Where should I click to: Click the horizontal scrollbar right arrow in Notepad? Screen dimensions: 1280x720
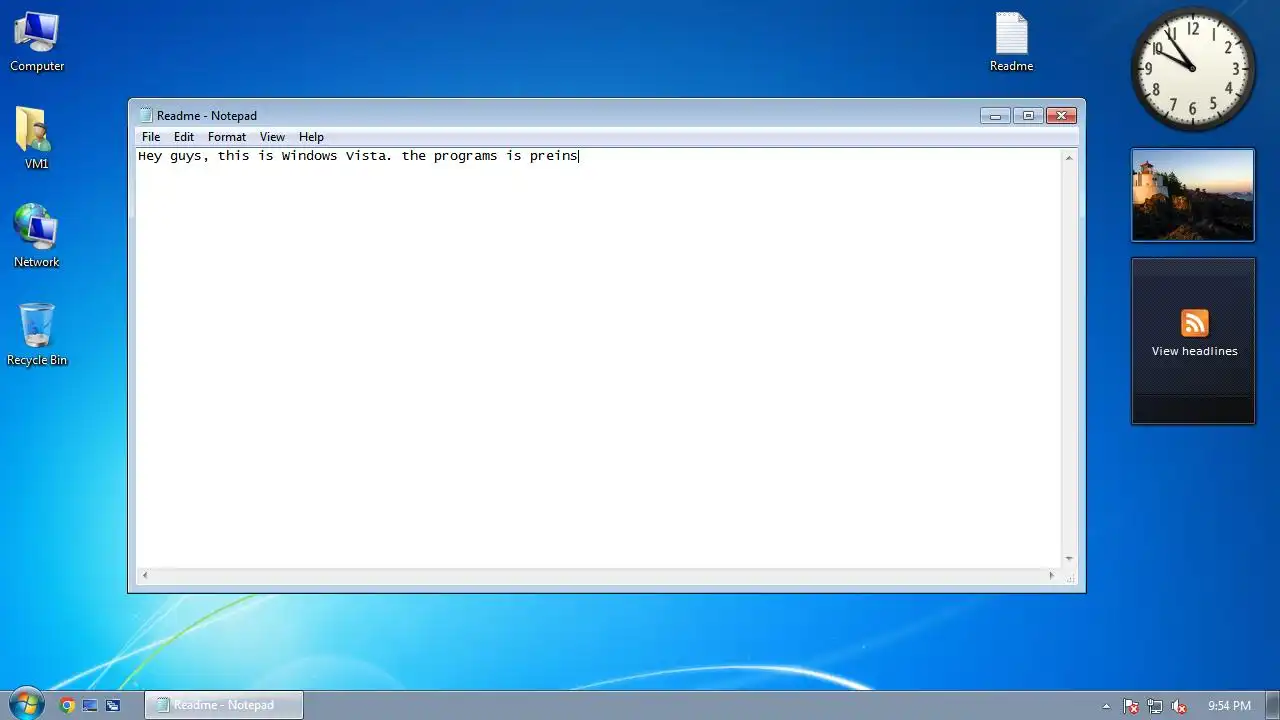point(1051,576)
